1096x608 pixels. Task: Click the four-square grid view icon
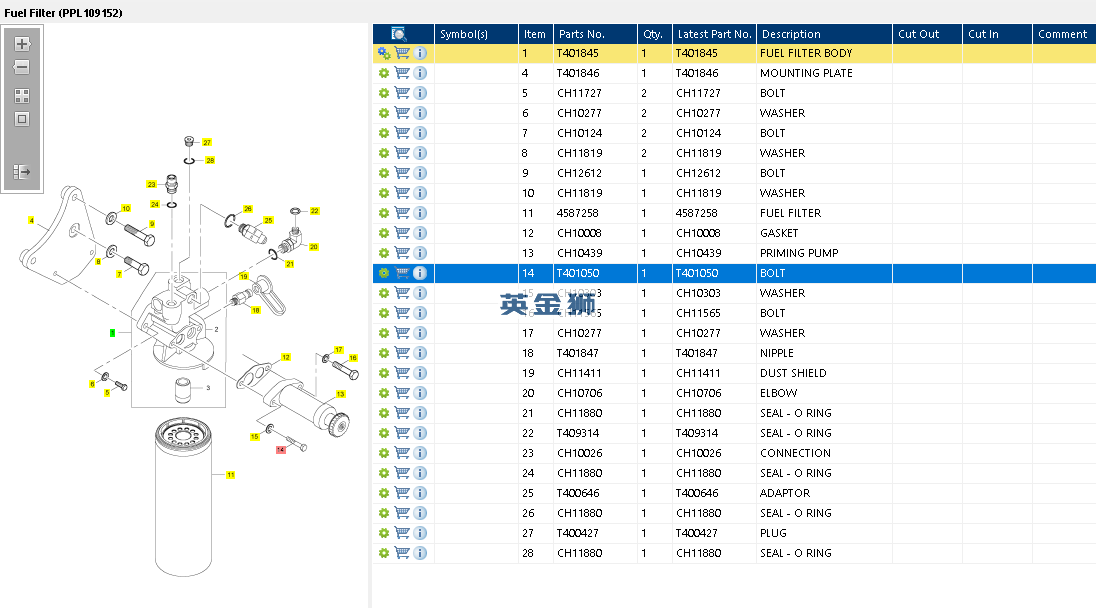[22, 96]
